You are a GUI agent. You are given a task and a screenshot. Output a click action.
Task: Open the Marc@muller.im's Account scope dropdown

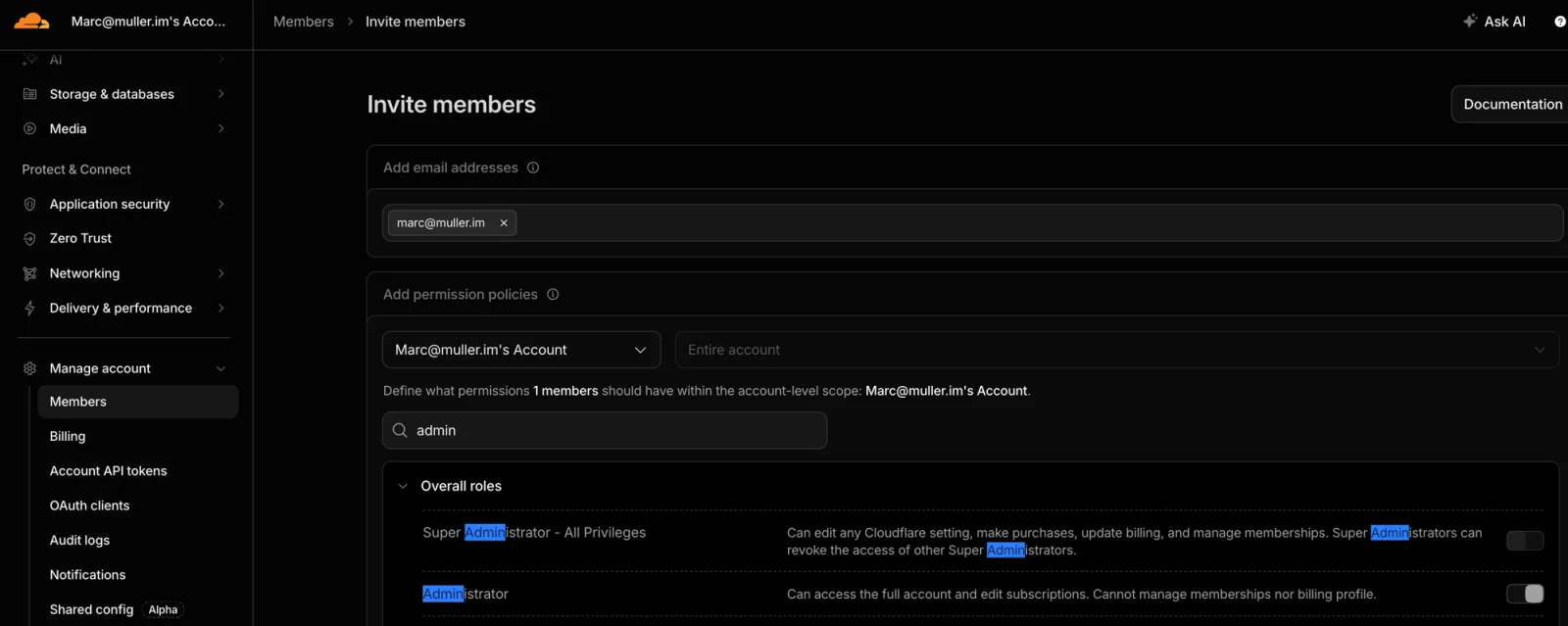pos(521,350)
